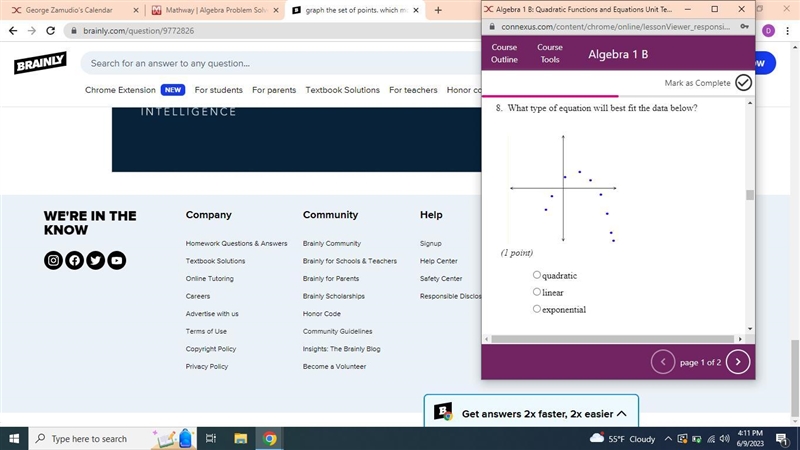Open File Explorer from taskbar
This screenshot has width=800, height=450.
pos(240,439)
